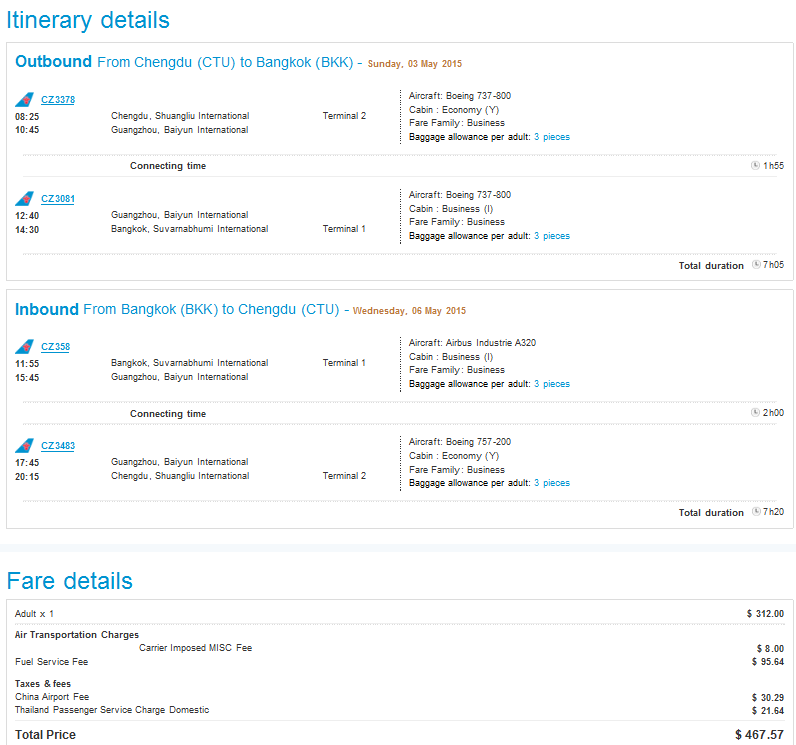Click the airline logo beside flight CZ3081
The image size is (796, 745).
[24, 198]
